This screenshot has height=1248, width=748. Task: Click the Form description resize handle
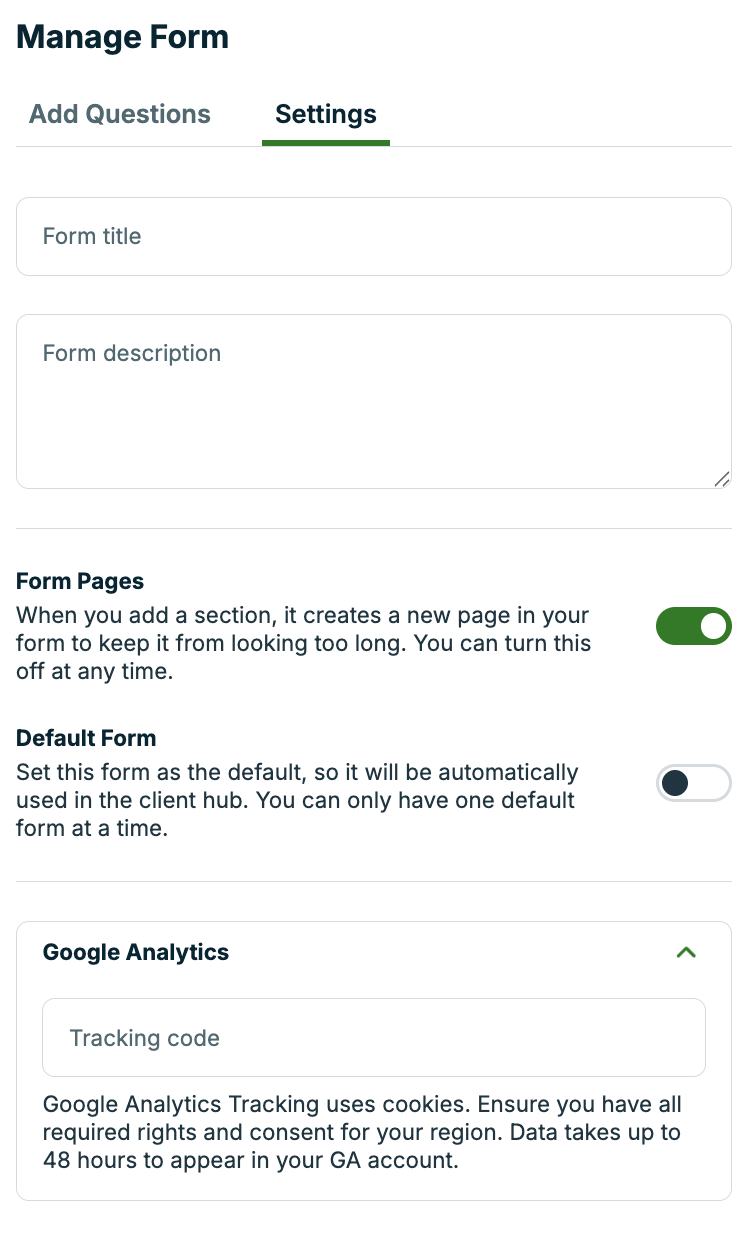click(x=722, y=479)
